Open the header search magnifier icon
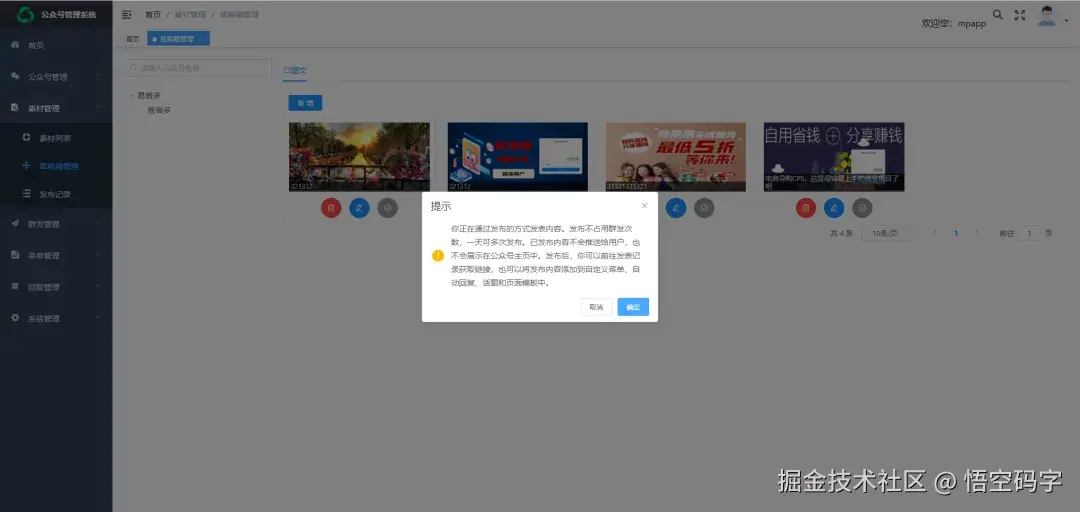The height and width of the screenshot is (512, 1080). click(997, 14)
